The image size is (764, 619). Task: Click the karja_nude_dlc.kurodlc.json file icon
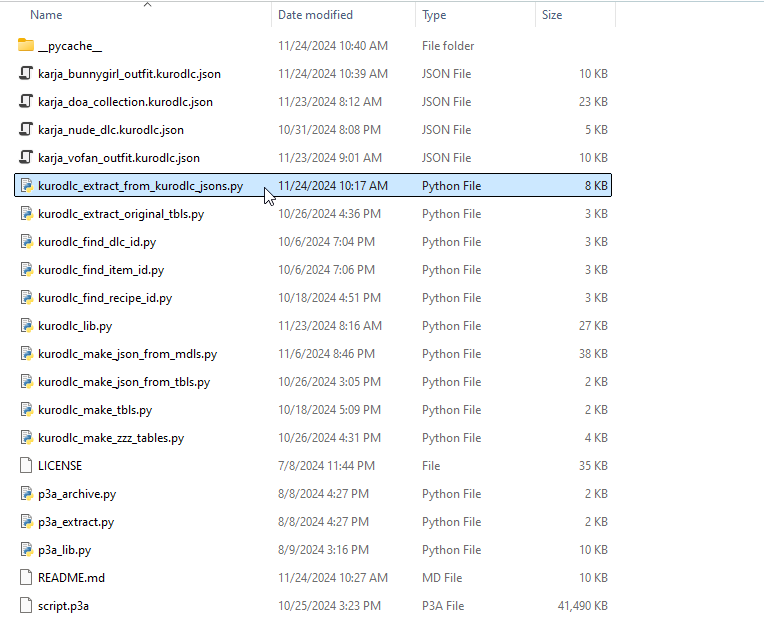[x=26, y=130]
